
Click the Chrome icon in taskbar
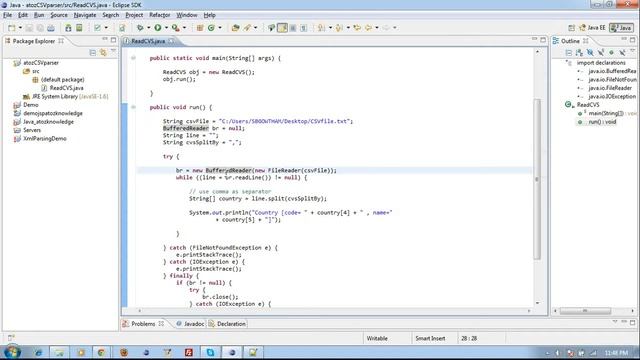pyautogui.click(x=101, y=352)
